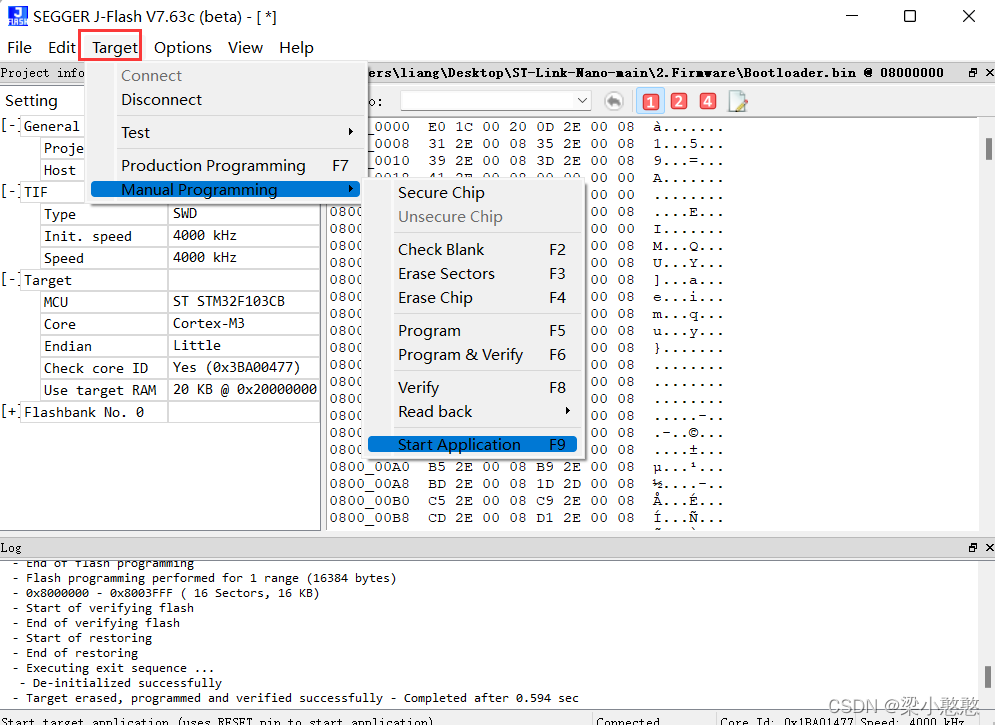Open the Target menu
The image size is (995, 725).
[x=114, y=48]
